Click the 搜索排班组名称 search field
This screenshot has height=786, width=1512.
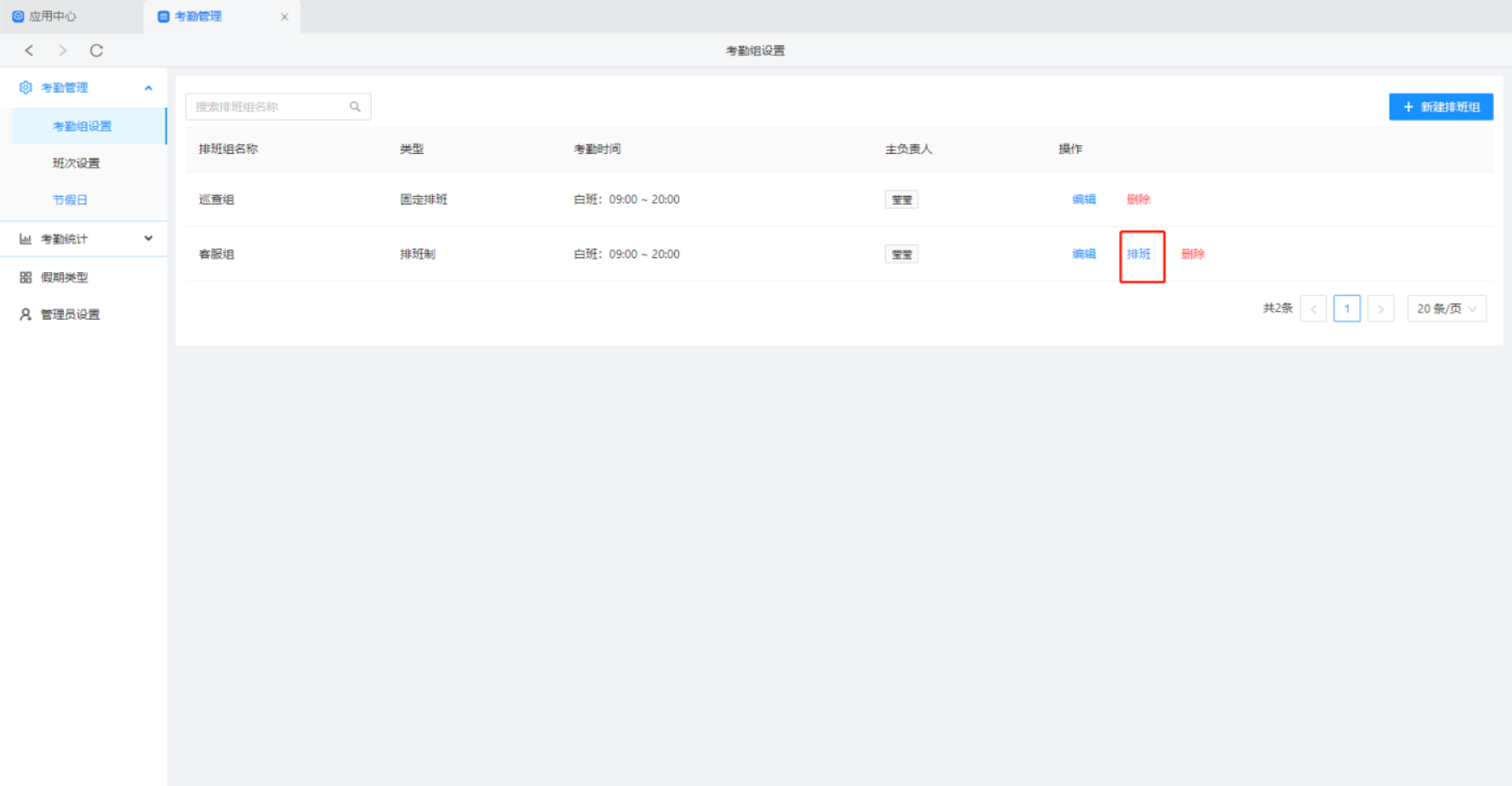pos(268,107)
